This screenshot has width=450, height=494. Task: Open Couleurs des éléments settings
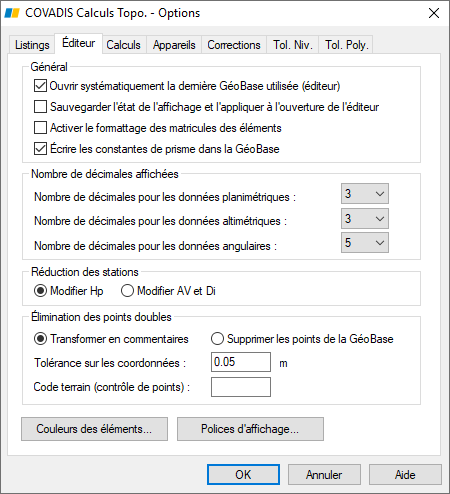click(x=94, y=429)
